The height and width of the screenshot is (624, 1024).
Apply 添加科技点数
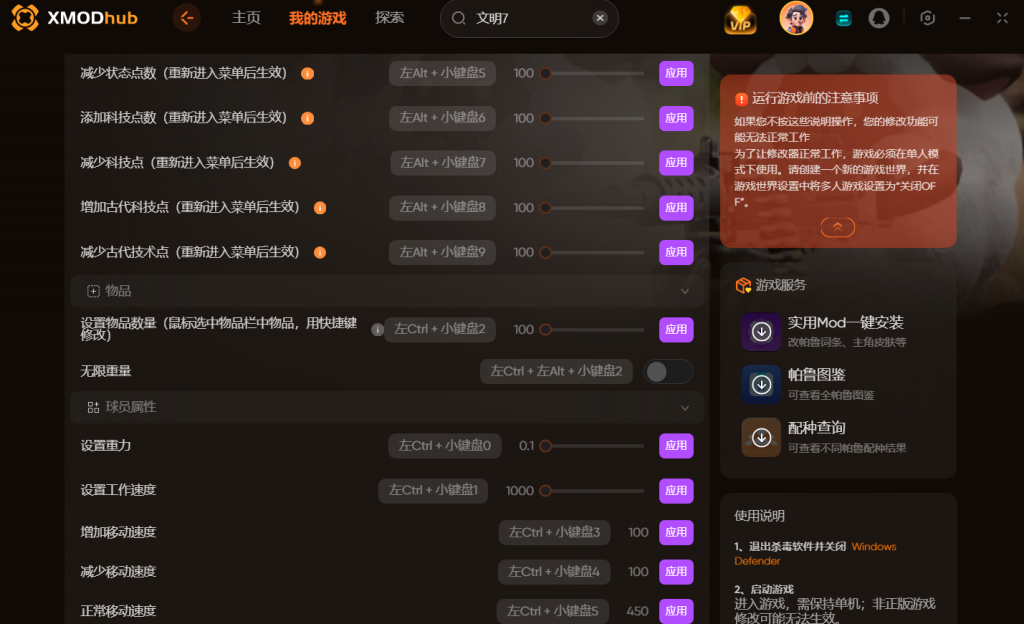pyautogui.click(x=676, y=118)
